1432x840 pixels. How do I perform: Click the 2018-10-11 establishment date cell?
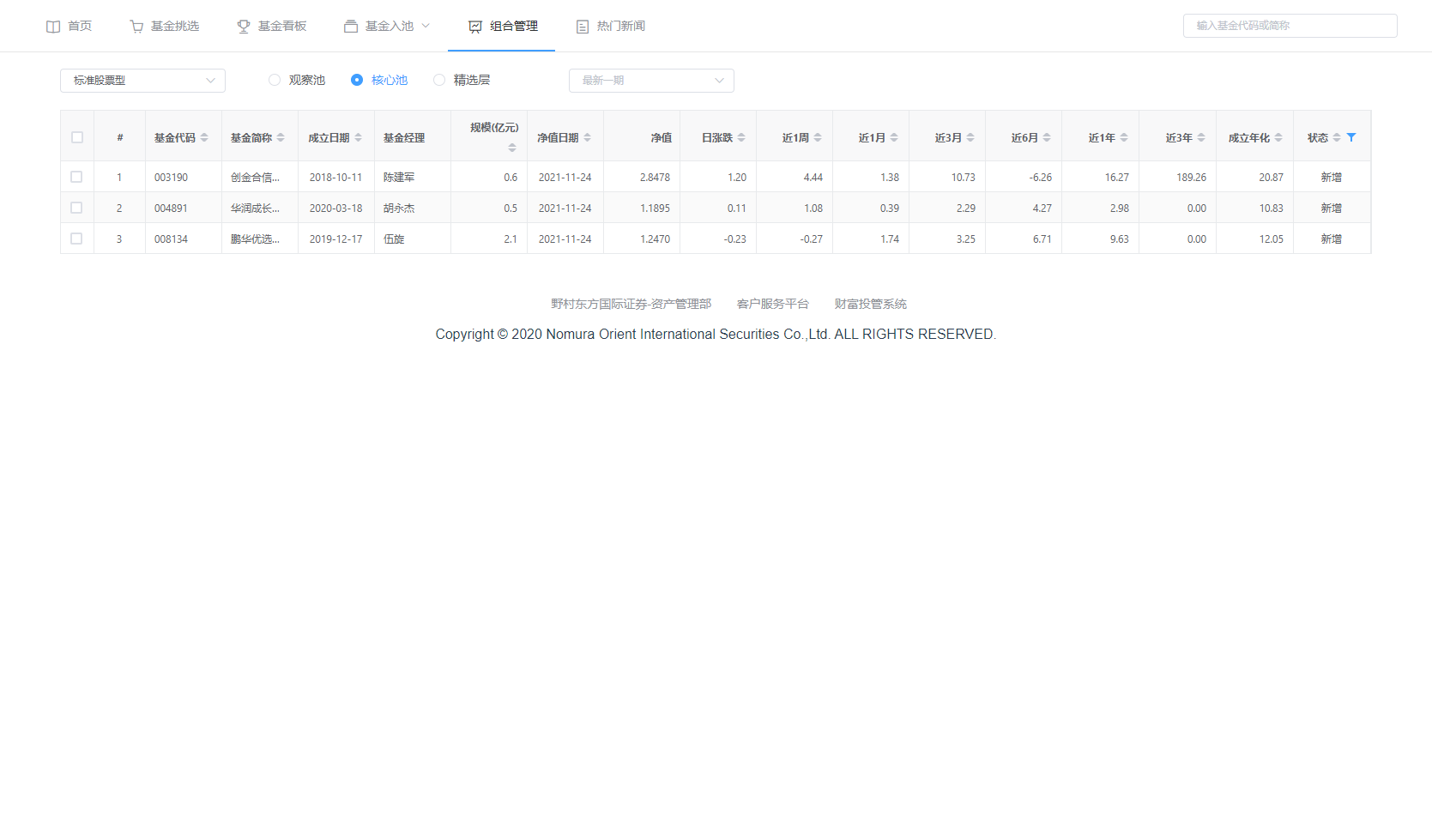(335, 178)
